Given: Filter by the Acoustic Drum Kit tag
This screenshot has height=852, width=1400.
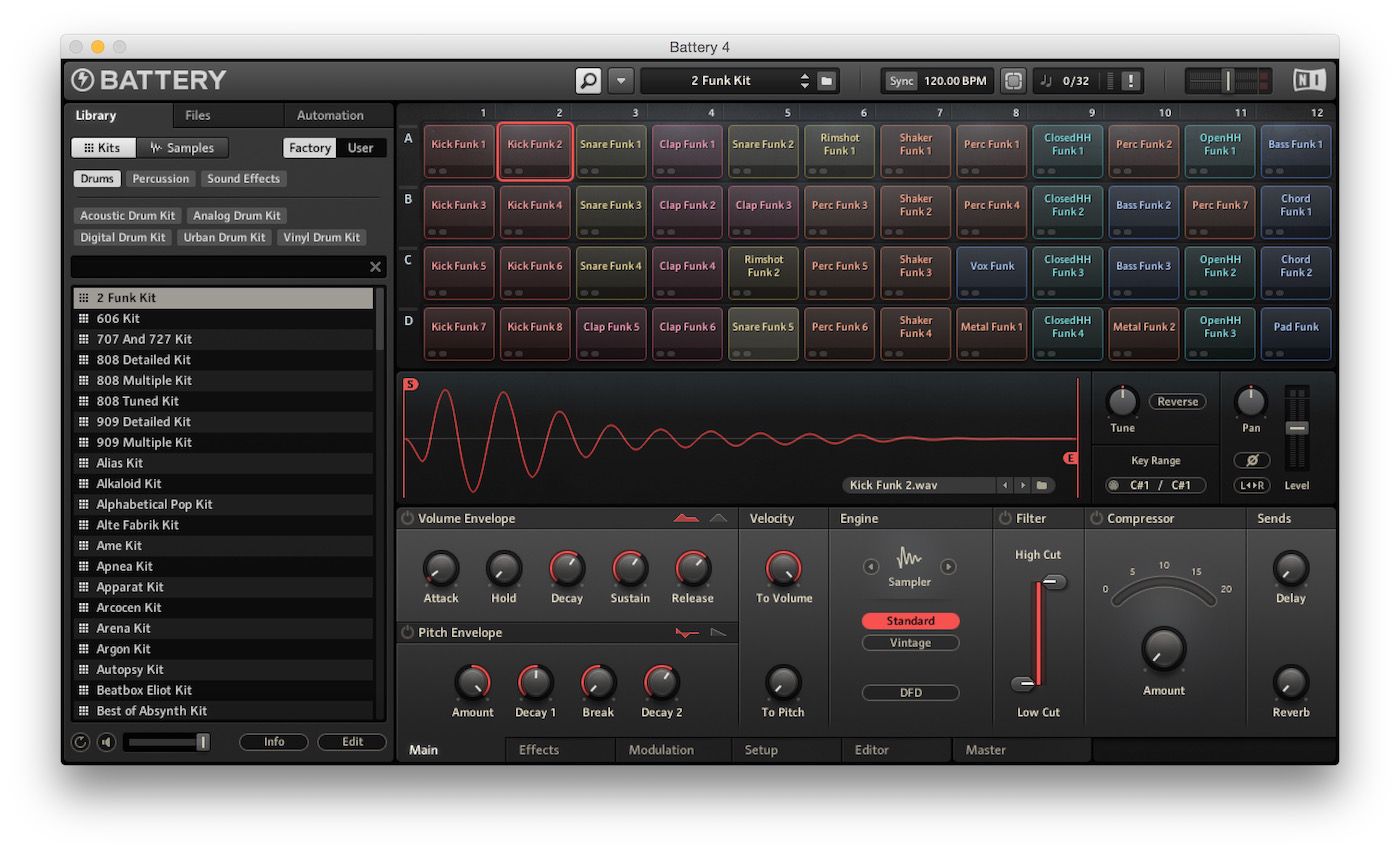Looking at the screenshot, I should tap(128, 216).
